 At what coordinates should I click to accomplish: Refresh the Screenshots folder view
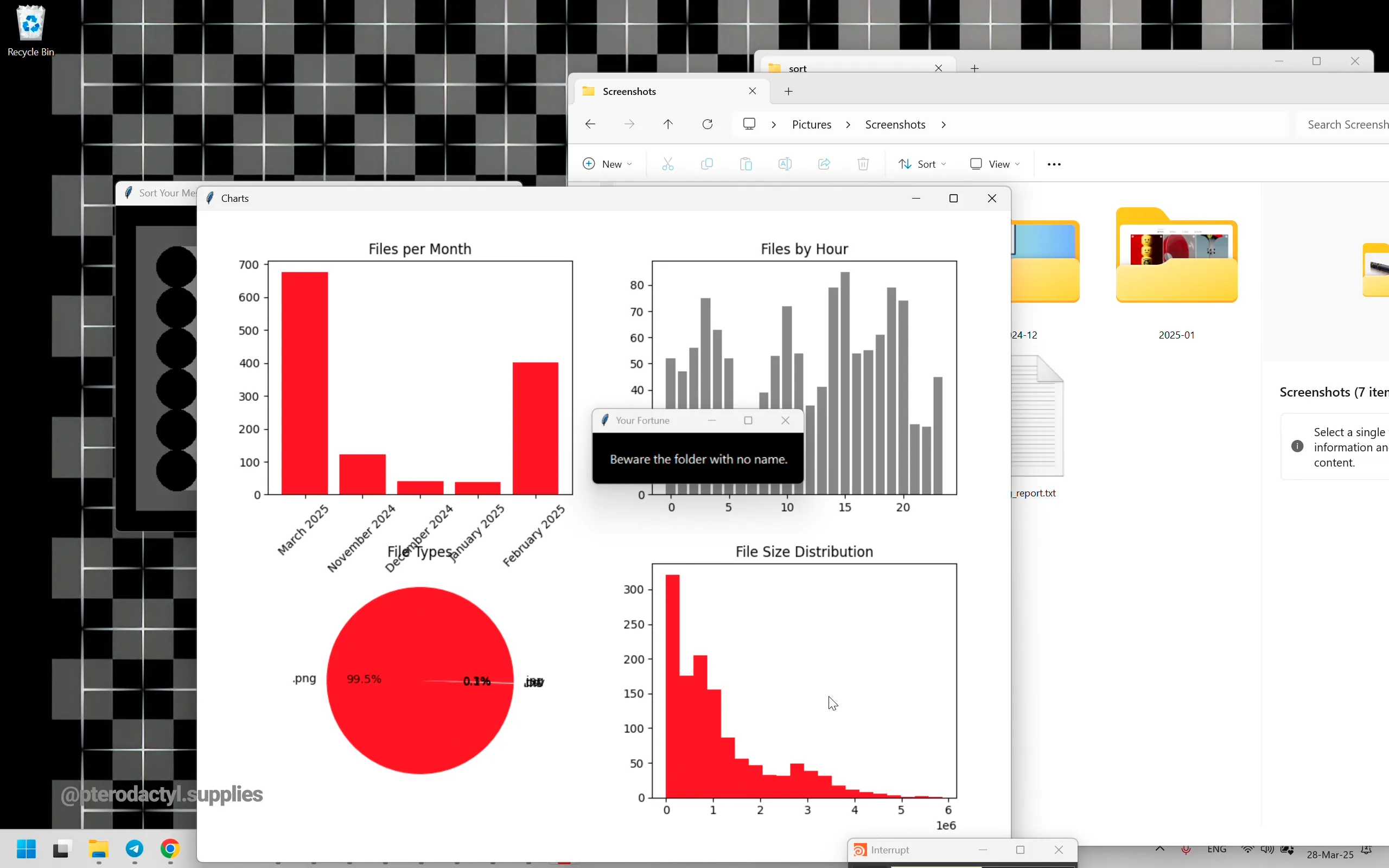click(x=708, y=125)
